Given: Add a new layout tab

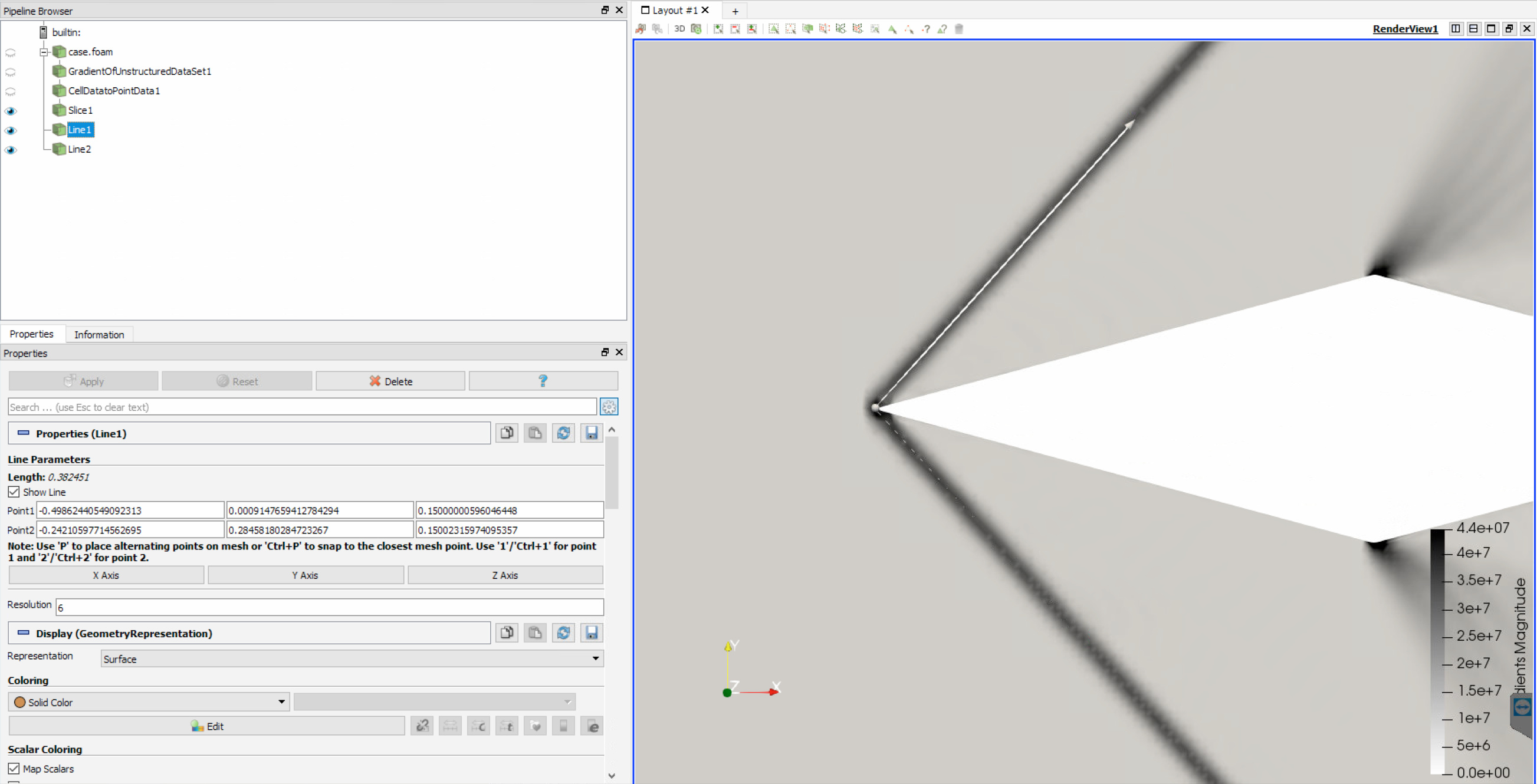Looking at the screenshot, I should (x=735, y=11).
